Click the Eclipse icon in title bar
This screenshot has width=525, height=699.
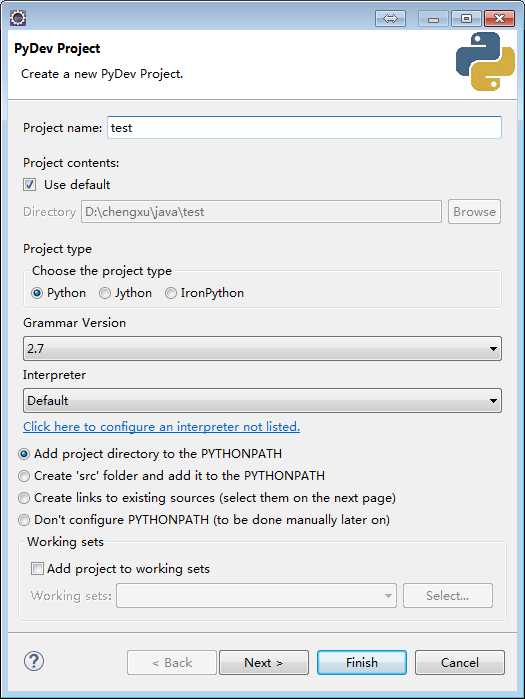coord(17,18)
